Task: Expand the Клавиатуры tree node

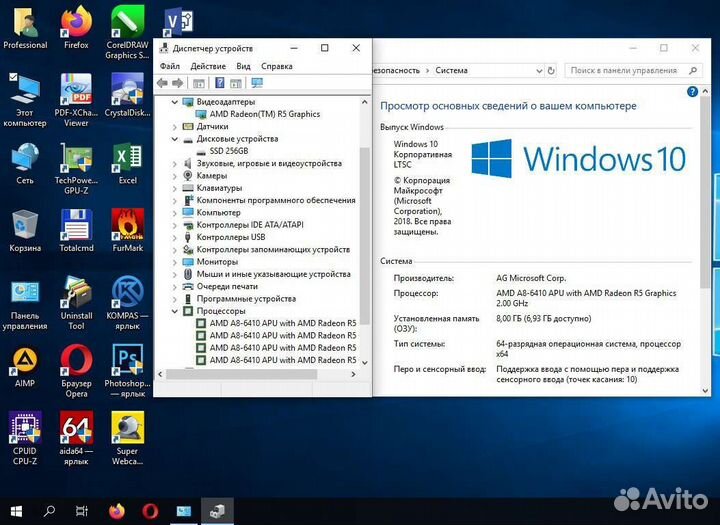Action: [174, 188]
